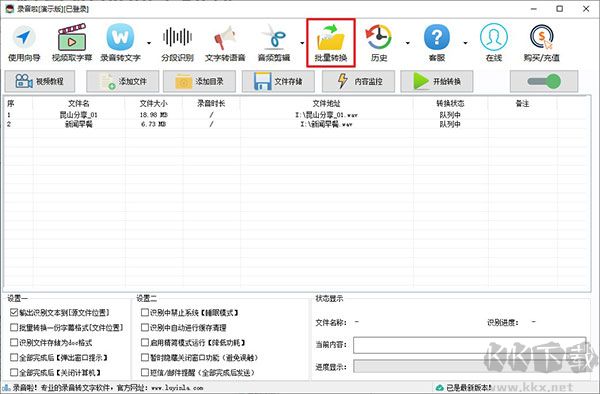Uncheck 输出识别文本到[原文件位置]
The height and width of the screenshot is (394, 600).
point(14,313)
